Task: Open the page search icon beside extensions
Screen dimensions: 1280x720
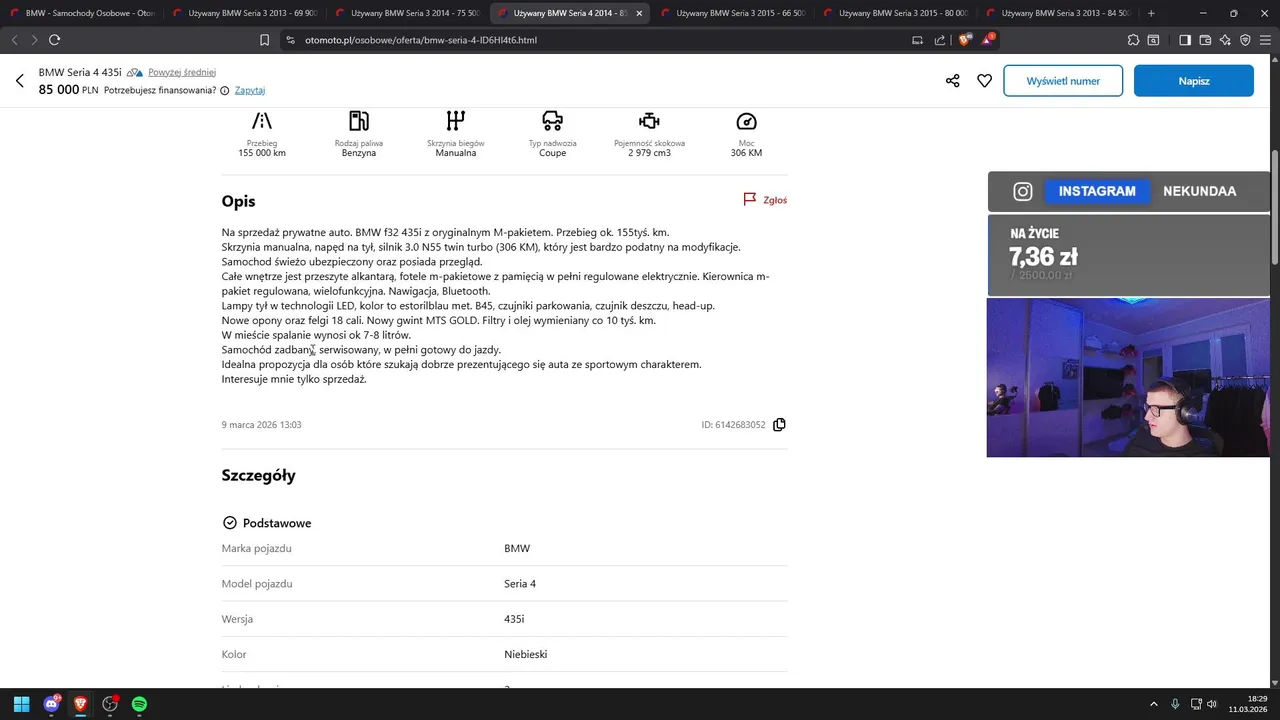Action: (x=1153, y=40)
